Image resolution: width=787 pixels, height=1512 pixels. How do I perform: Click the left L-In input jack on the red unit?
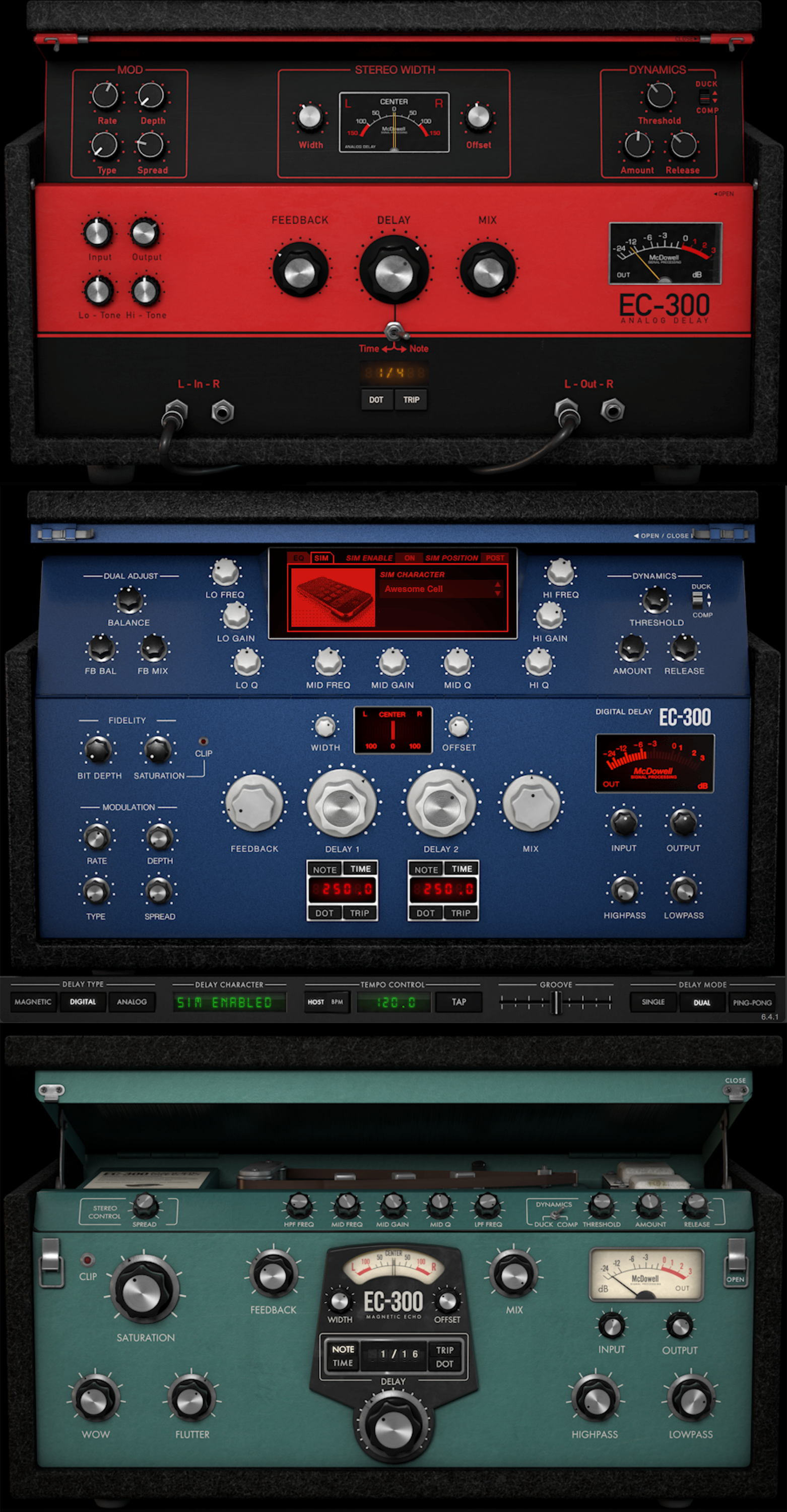(175, 411)
